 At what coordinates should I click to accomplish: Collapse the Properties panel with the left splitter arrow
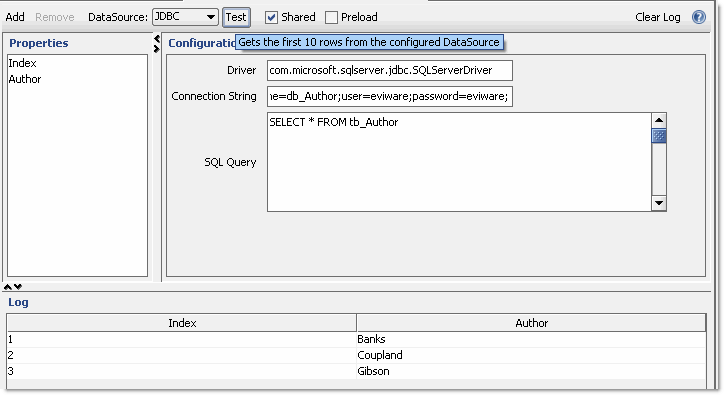point(157,39)
